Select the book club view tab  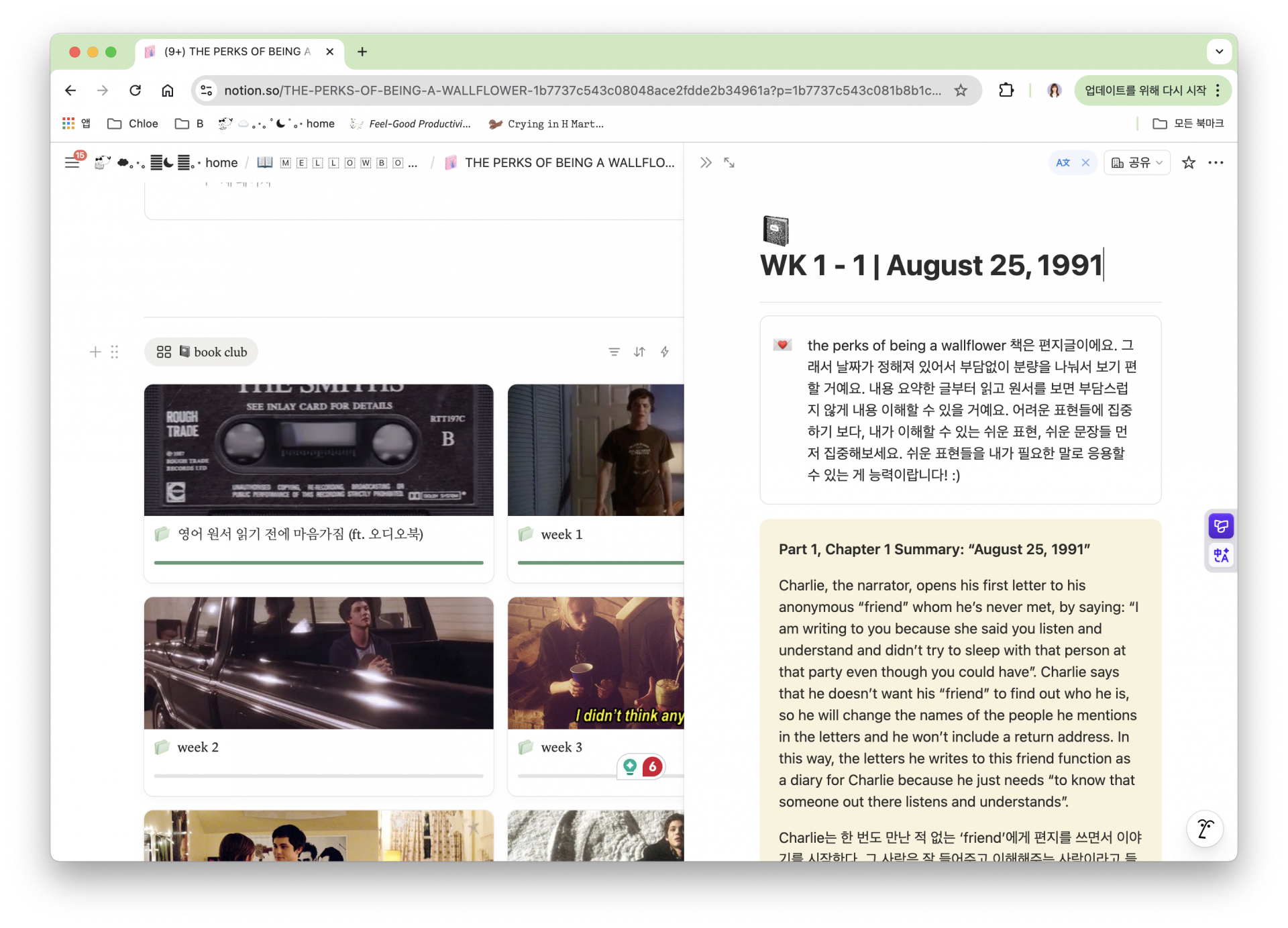(x=201, y=352)
